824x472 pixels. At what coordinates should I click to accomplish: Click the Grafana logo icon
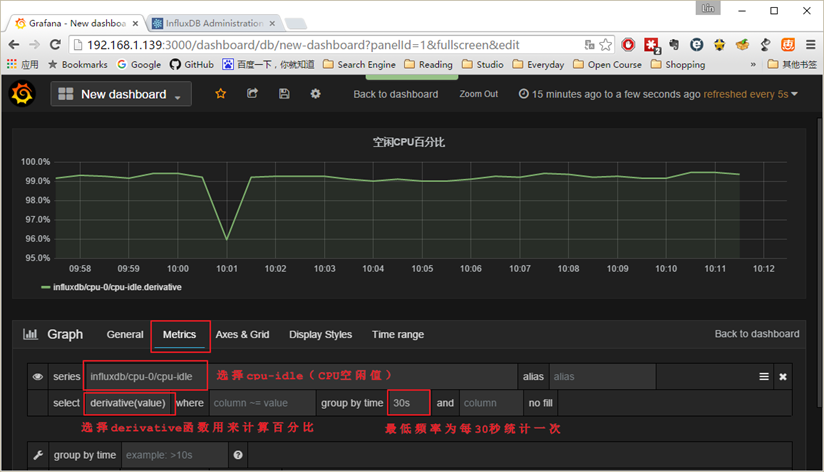22,94
